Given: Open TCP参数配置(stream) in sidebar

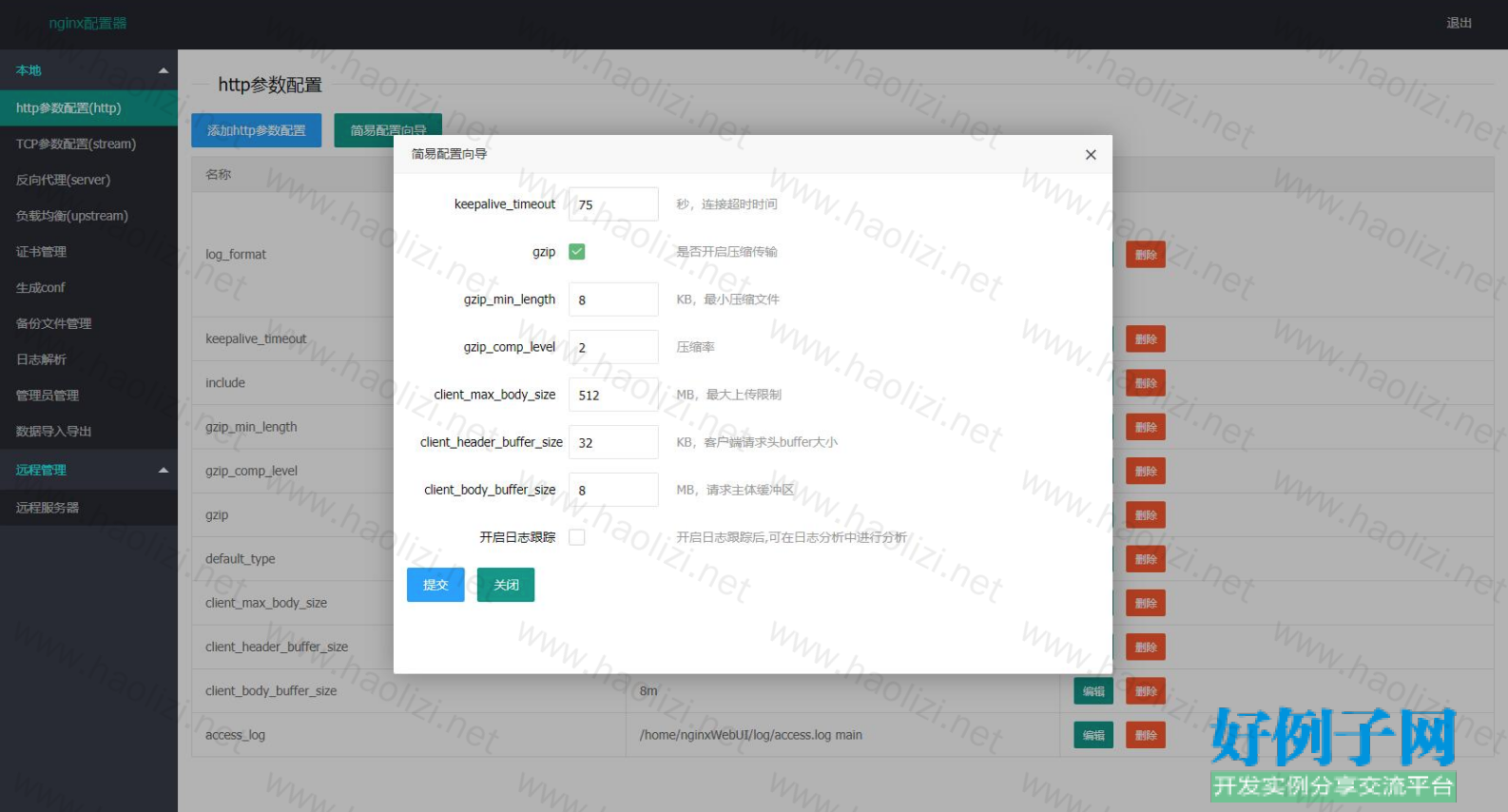Looking at the screenshot, I should (76, 144).
